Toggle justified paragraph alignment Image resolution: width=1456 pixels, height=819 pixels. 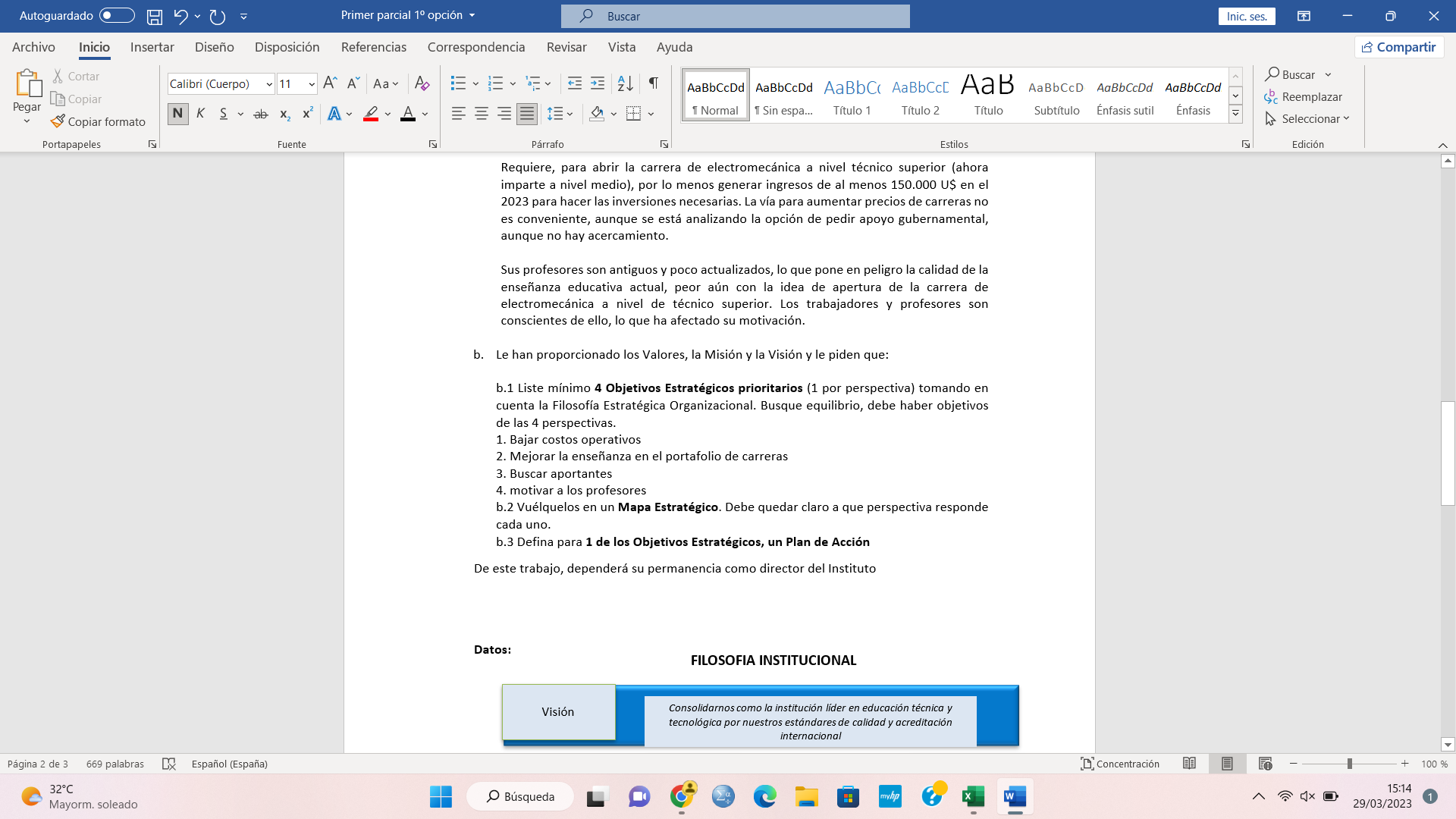(526, 113)
